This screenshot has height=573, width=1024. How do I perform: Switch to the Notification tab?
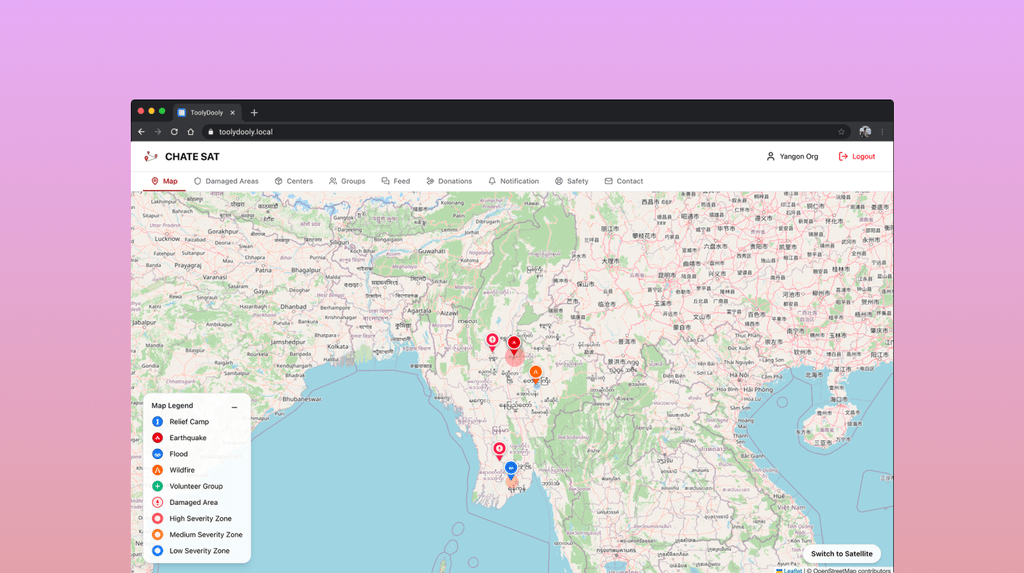tap(513, 181)
